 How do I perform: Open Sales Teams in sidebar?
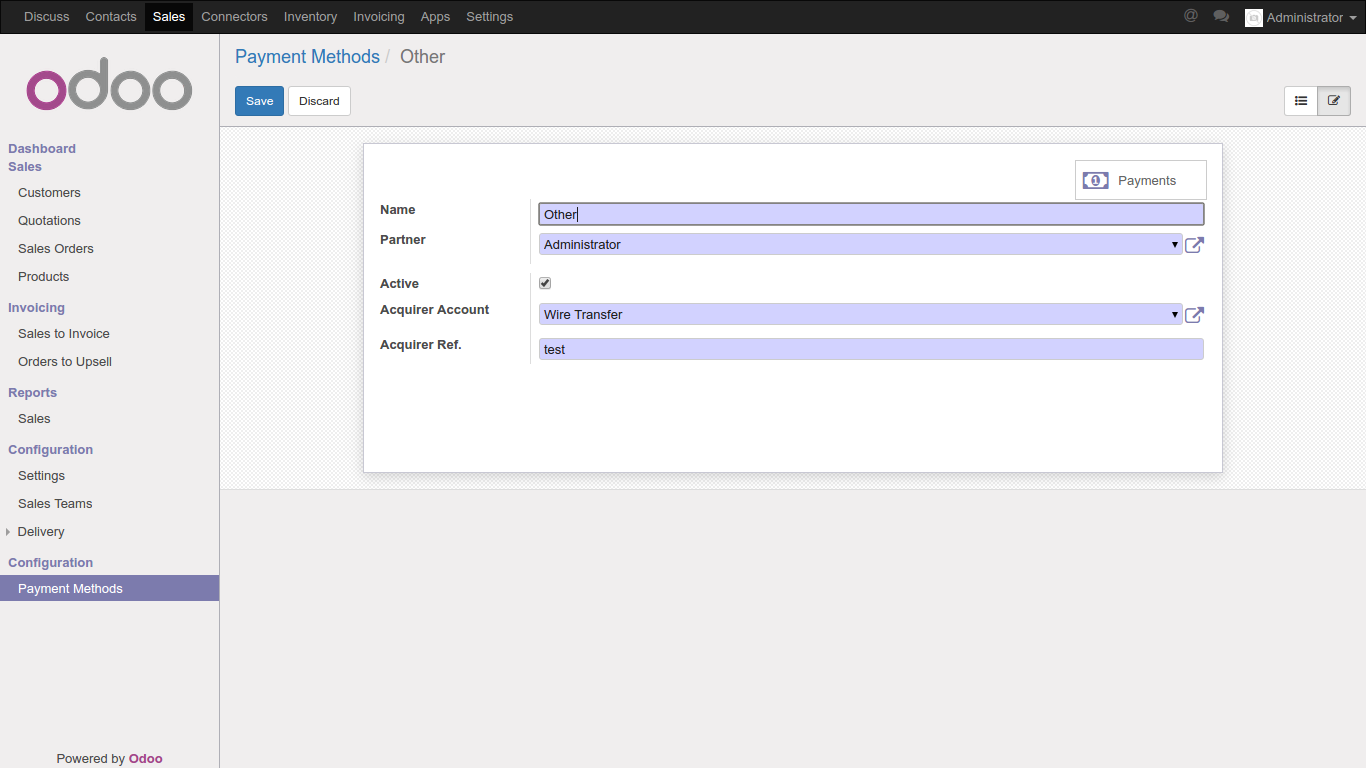110,504
